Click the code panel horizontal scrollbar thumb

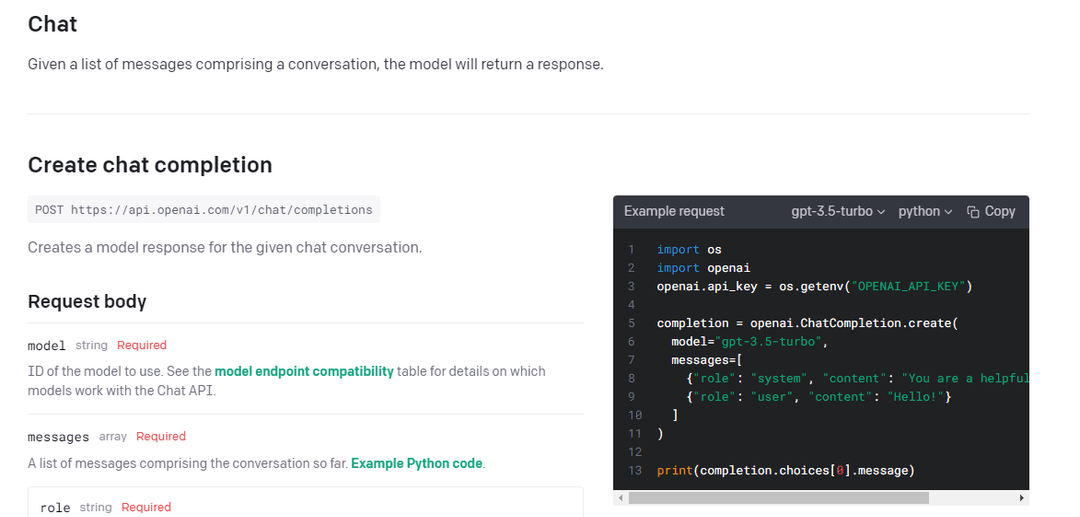coord(779,498)
